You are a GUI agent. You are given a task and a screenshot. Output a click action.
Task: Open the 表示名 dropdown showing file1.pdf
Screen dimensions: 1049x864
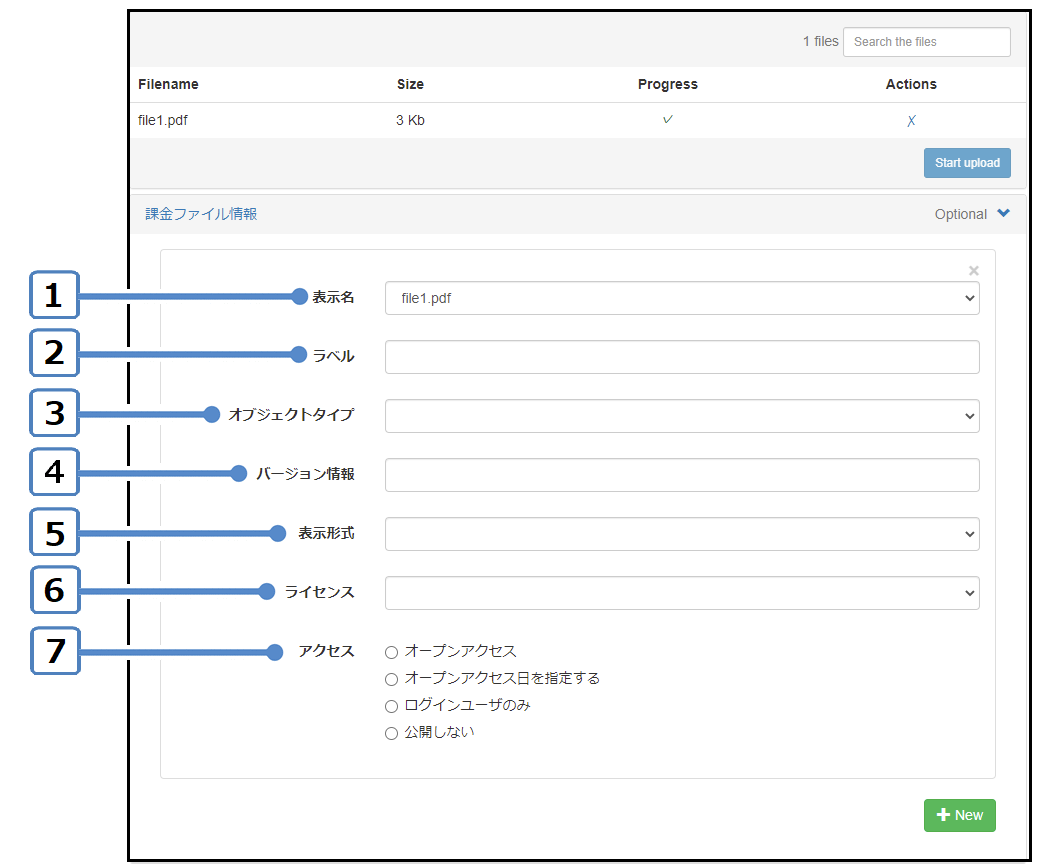[x=681, y=298]
